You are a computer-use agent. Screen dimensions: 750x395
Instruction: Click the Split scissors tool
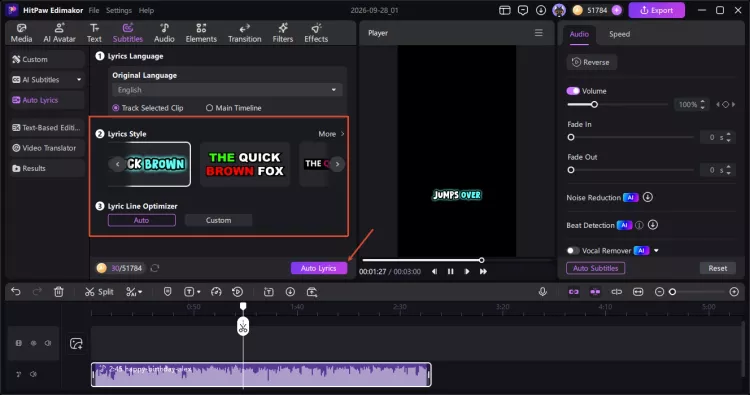point(99,292)
